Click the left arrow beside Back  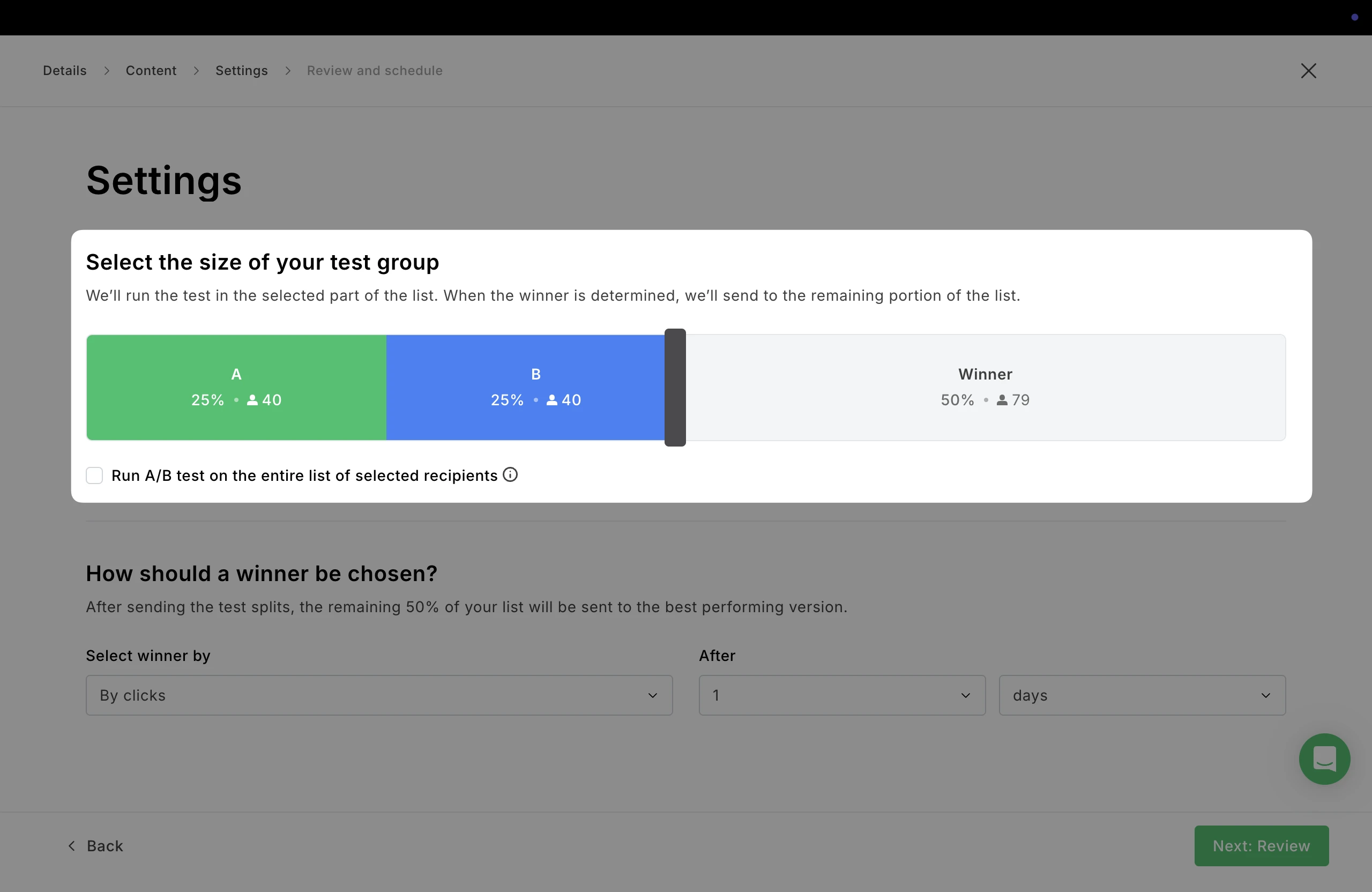coord(71,846)
